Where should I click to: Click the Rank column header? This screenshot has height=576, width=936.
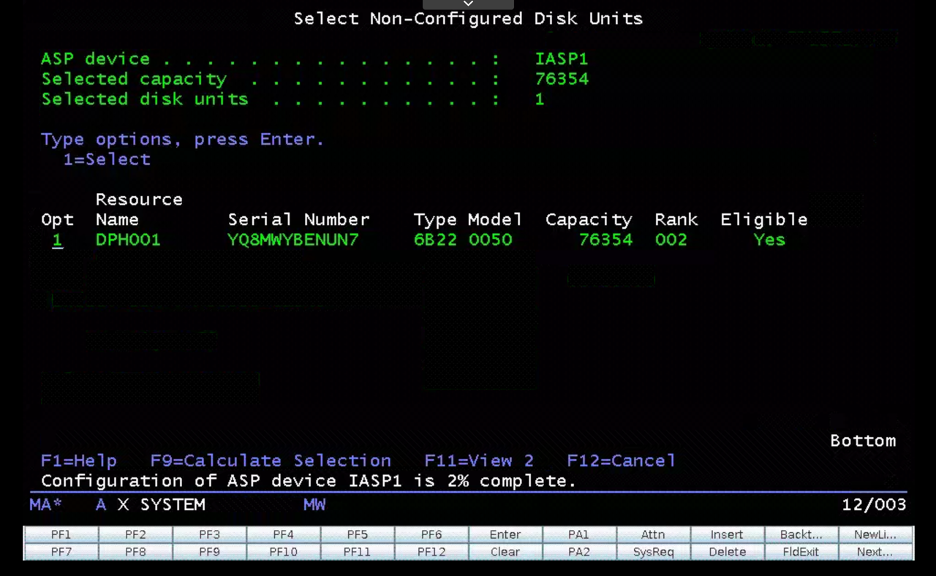(676, 220)
